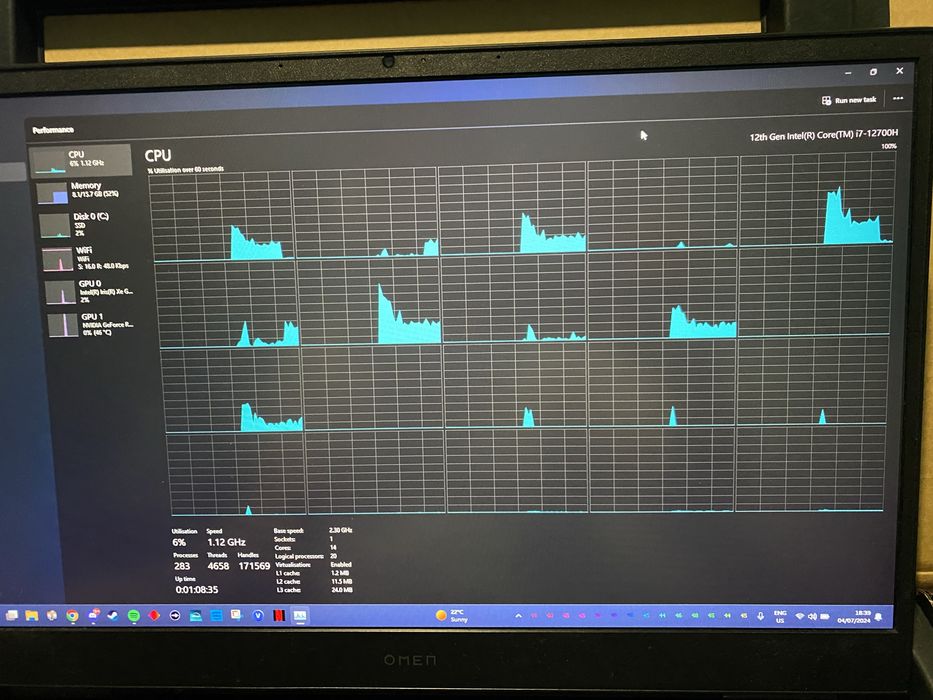Open Disk 0 (C:) performance view
Screen dimensions: 933x700
(85, 224)
